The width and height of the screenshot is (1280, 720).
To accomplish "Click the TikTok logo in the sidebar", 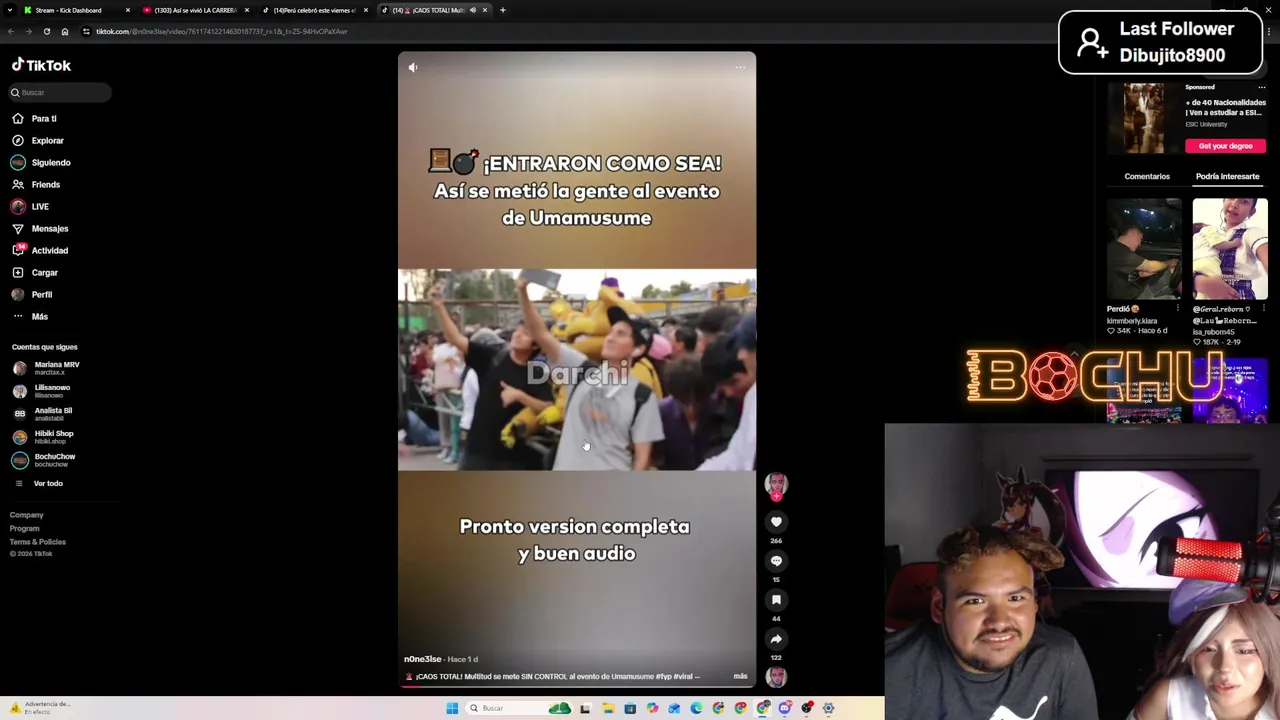I will (41, 65).
